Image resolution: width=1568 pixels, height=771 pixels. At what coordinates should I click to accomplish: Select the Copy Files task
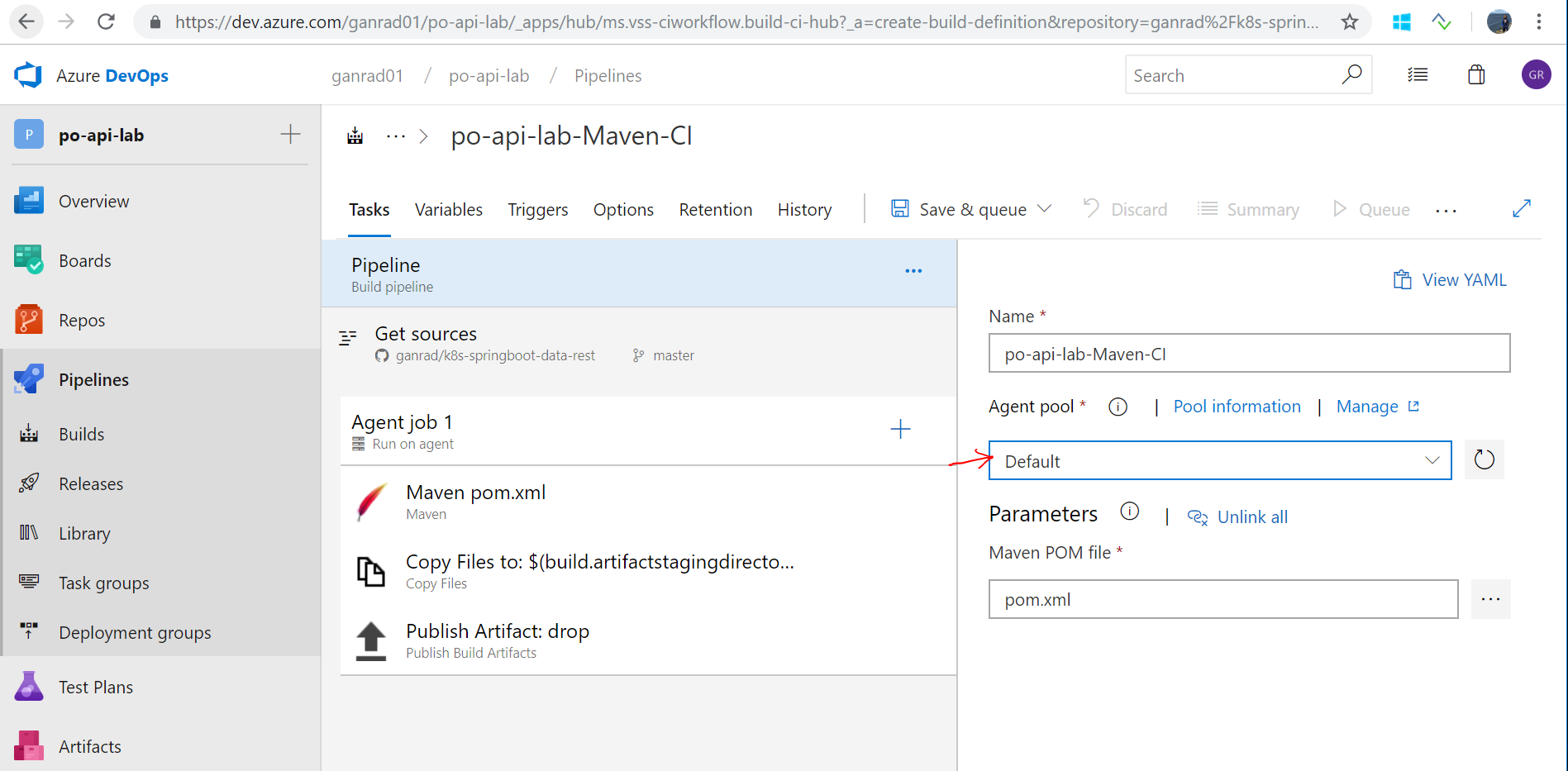click(x=649, y=571)
